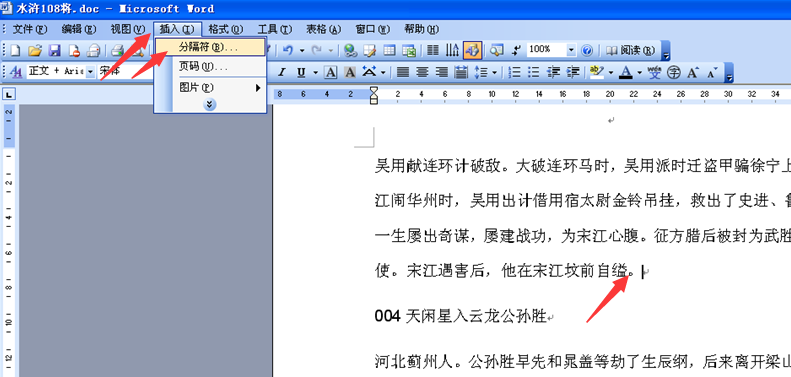
Task: Click the tab stop selector box
Action: click(9, 94)
